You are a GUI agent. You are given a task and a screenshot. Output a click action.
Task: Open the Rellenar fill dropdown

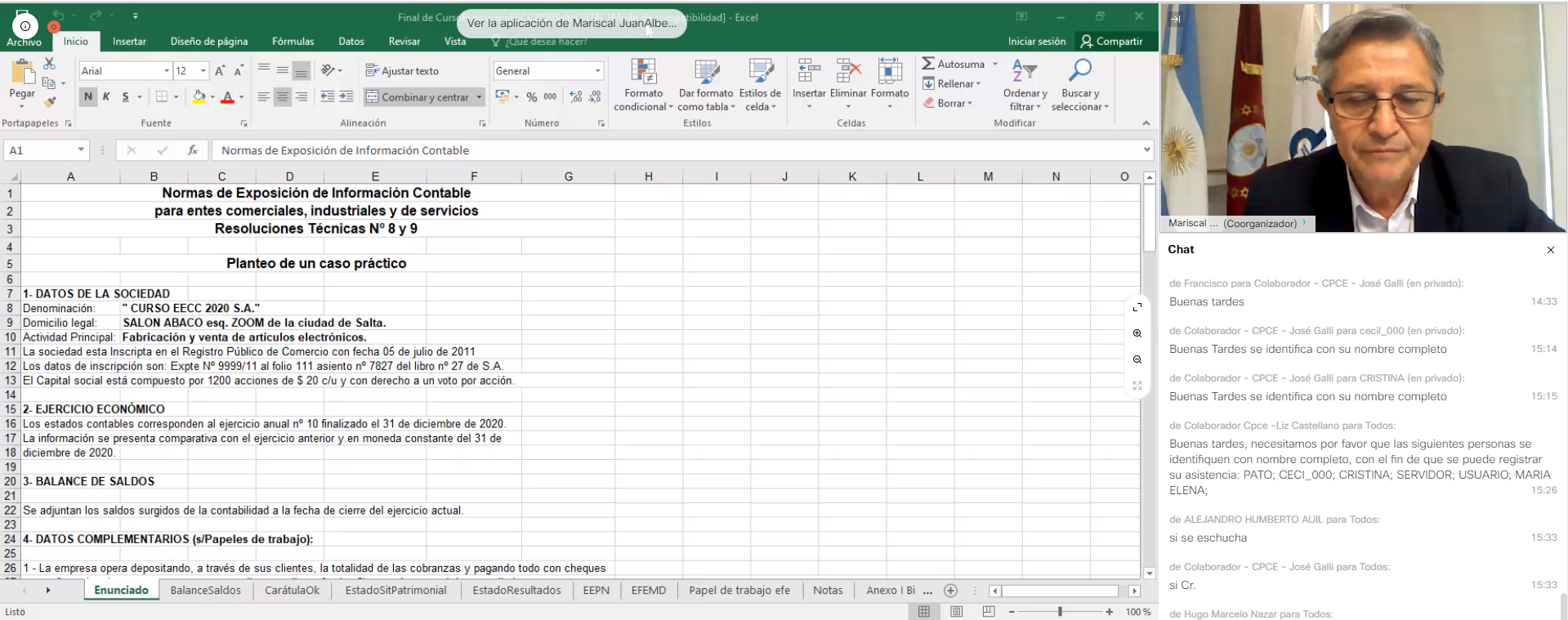coord(952,83)
